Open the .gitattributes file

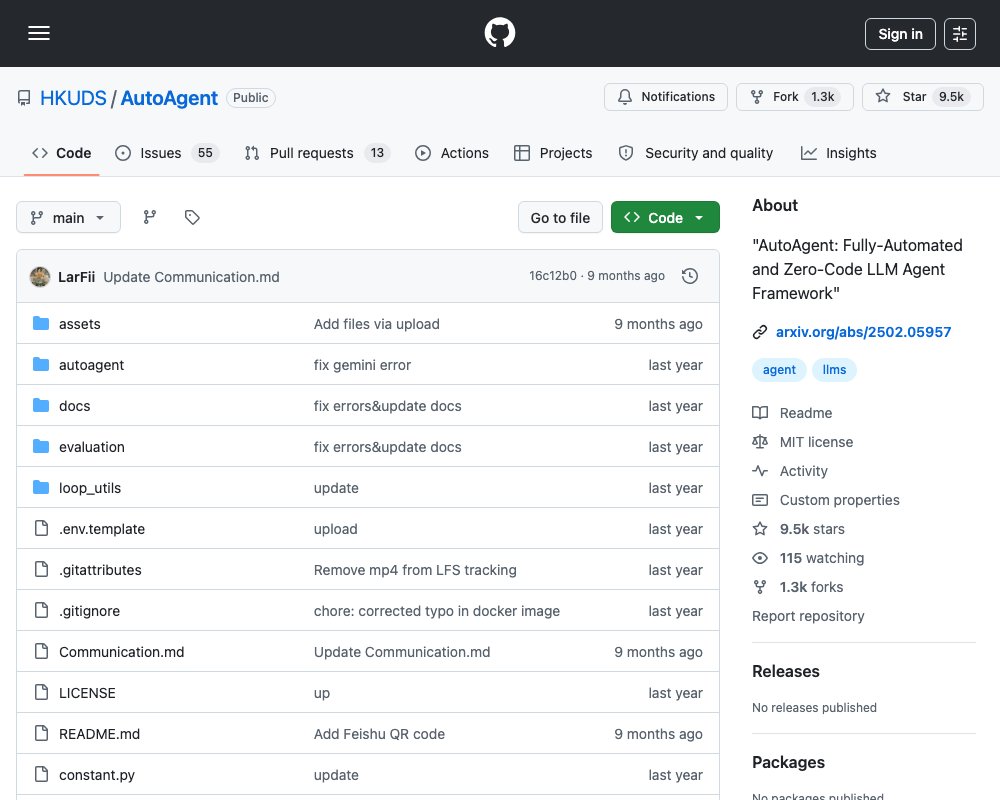(x=100, y=570)
